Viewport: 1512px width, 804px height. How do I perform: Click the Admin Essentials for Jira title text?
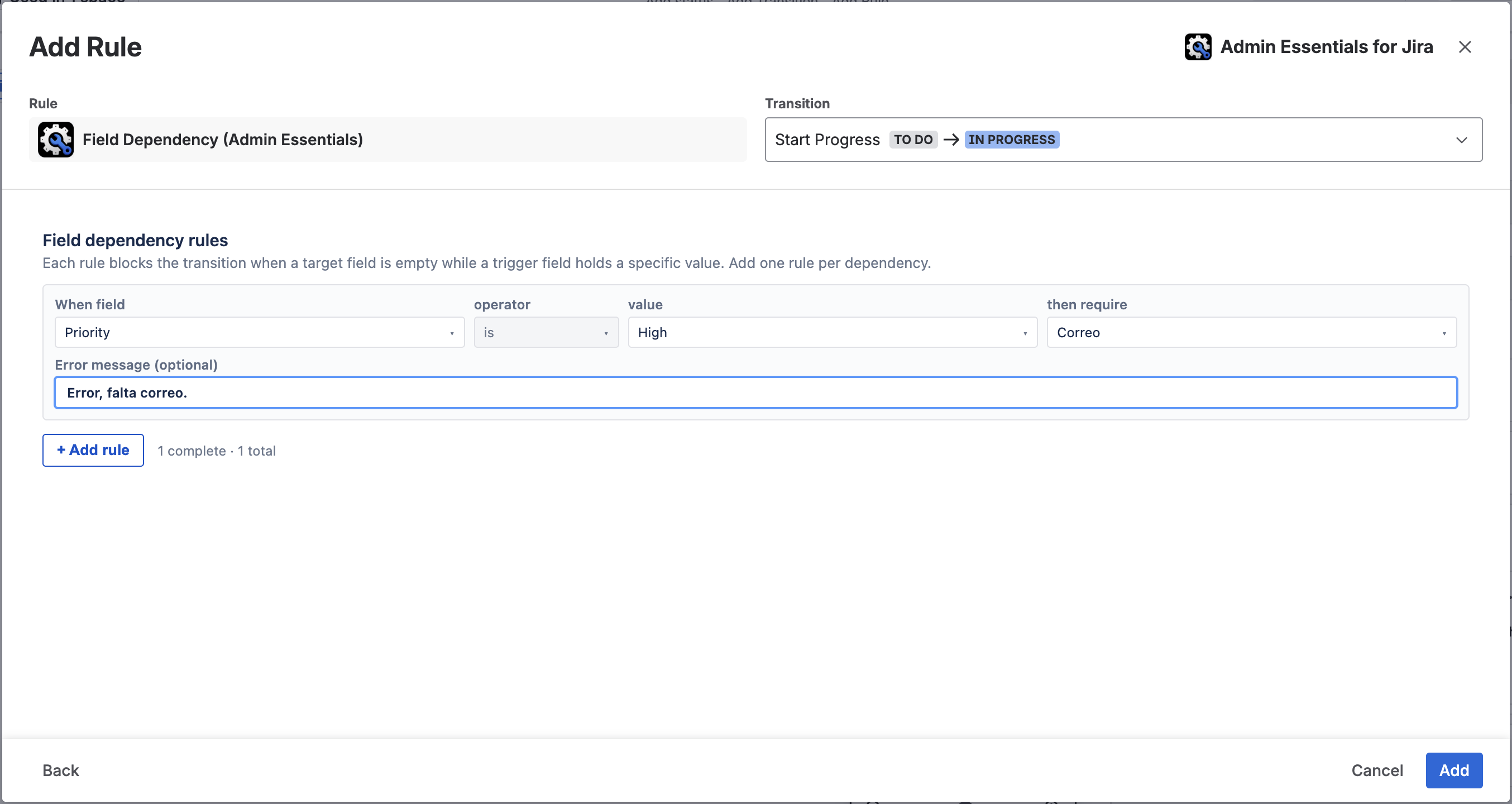pyautogui.click(x=1327, y=47)
